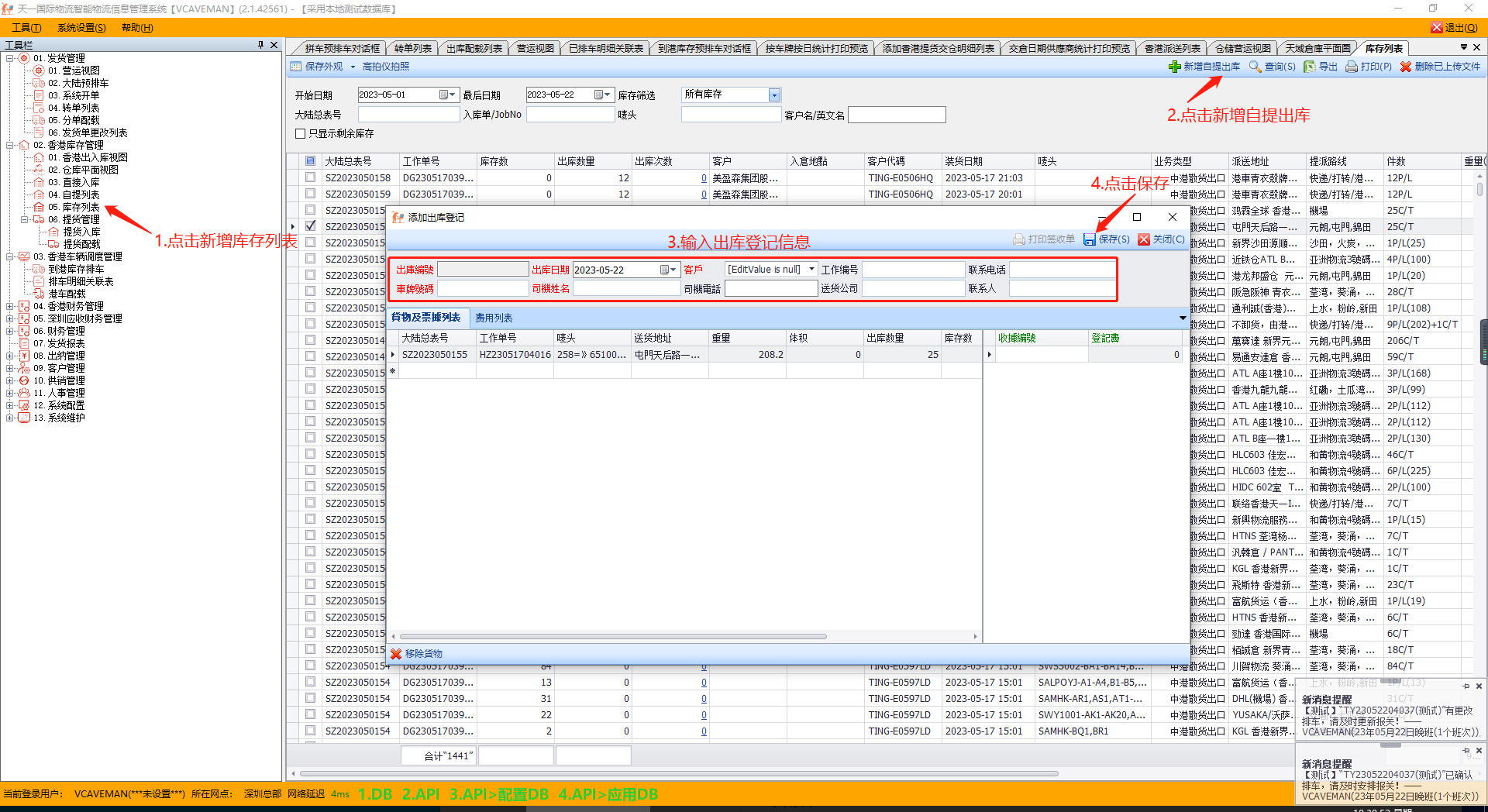
Task: Toggle checkbox for row SZ2023050158
Action: coord(311,177)
